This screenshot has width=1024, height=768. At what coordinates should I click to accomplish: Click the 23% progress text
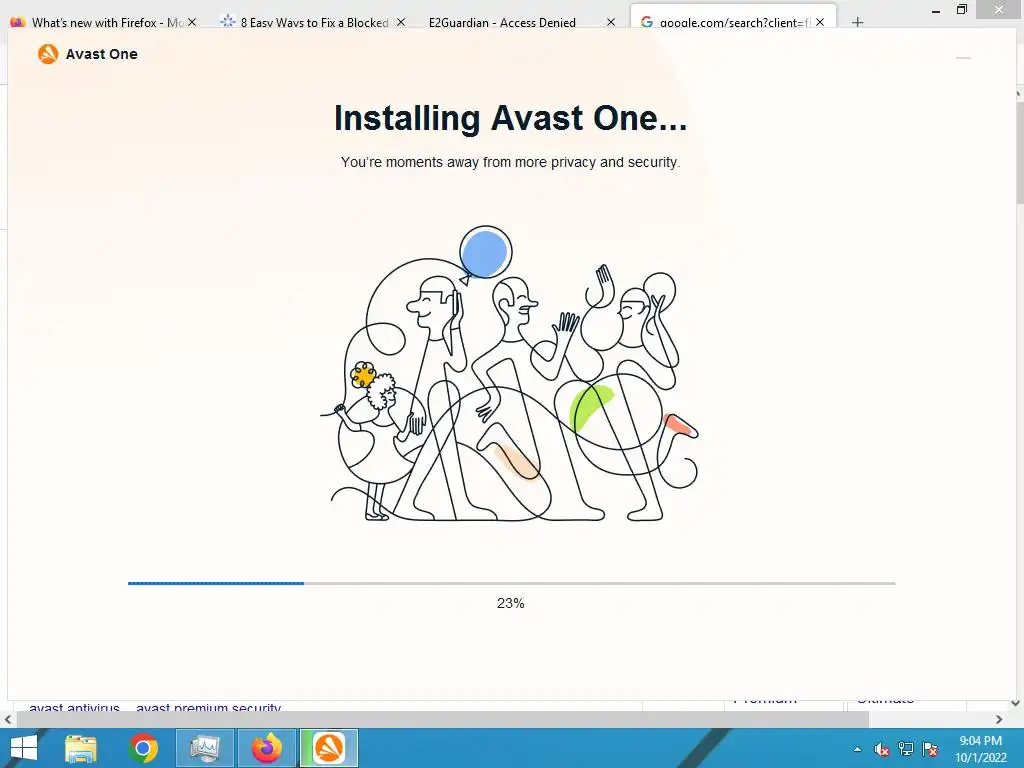coord(511,603)
